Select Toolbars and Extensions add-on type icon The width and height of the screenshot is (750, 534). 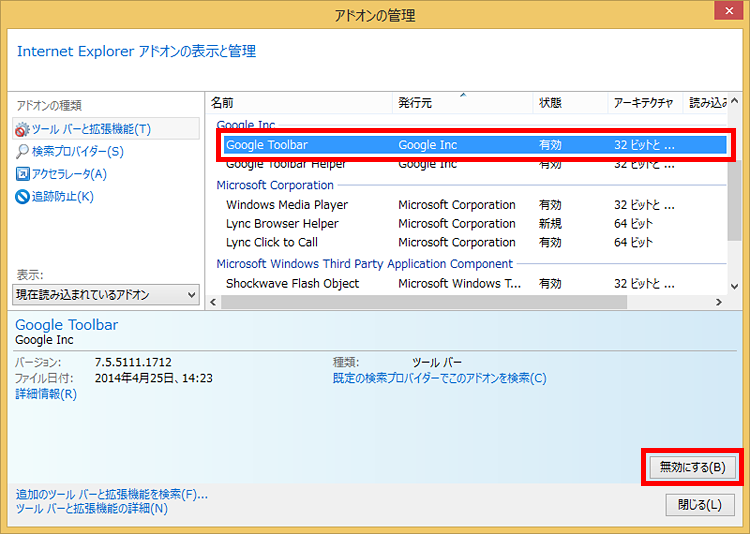coord(22,129)
